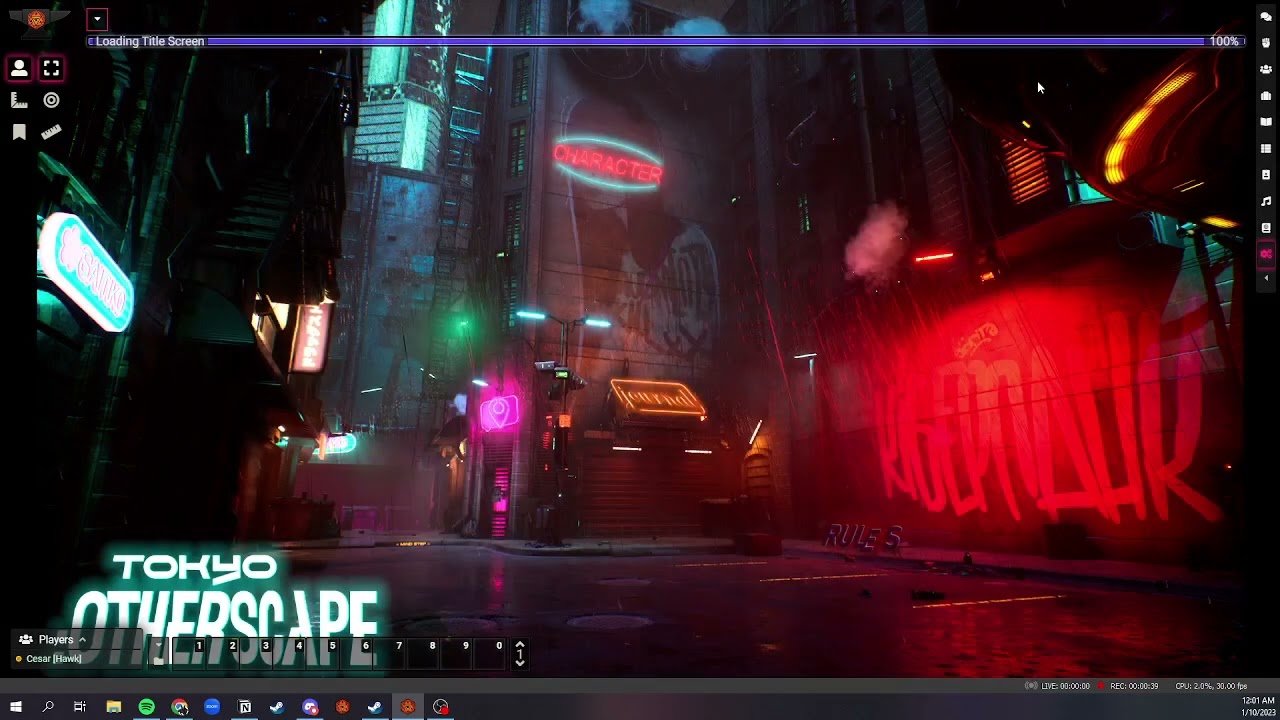Viewport: 1280px width, 720px height.
Task: Open the Combat Encounters fist tab
Action: click(1266, 43)
